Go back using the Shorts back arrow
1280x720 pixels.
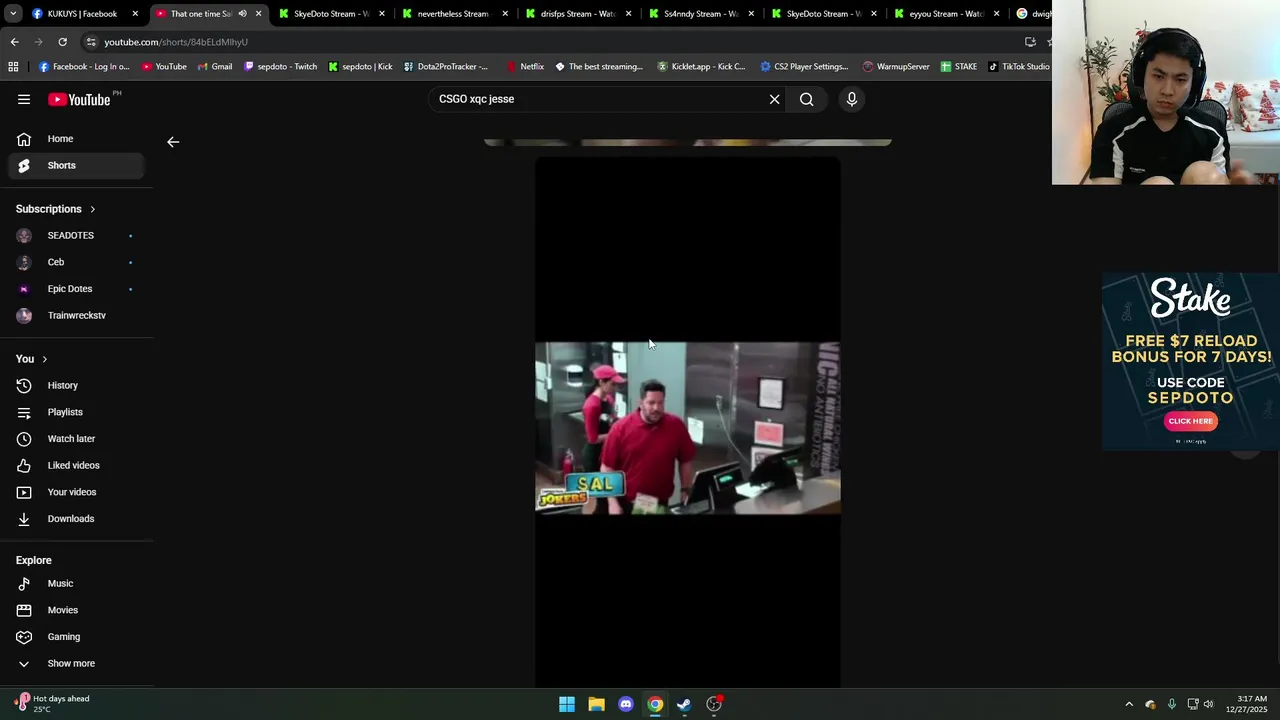coord(173,142)
